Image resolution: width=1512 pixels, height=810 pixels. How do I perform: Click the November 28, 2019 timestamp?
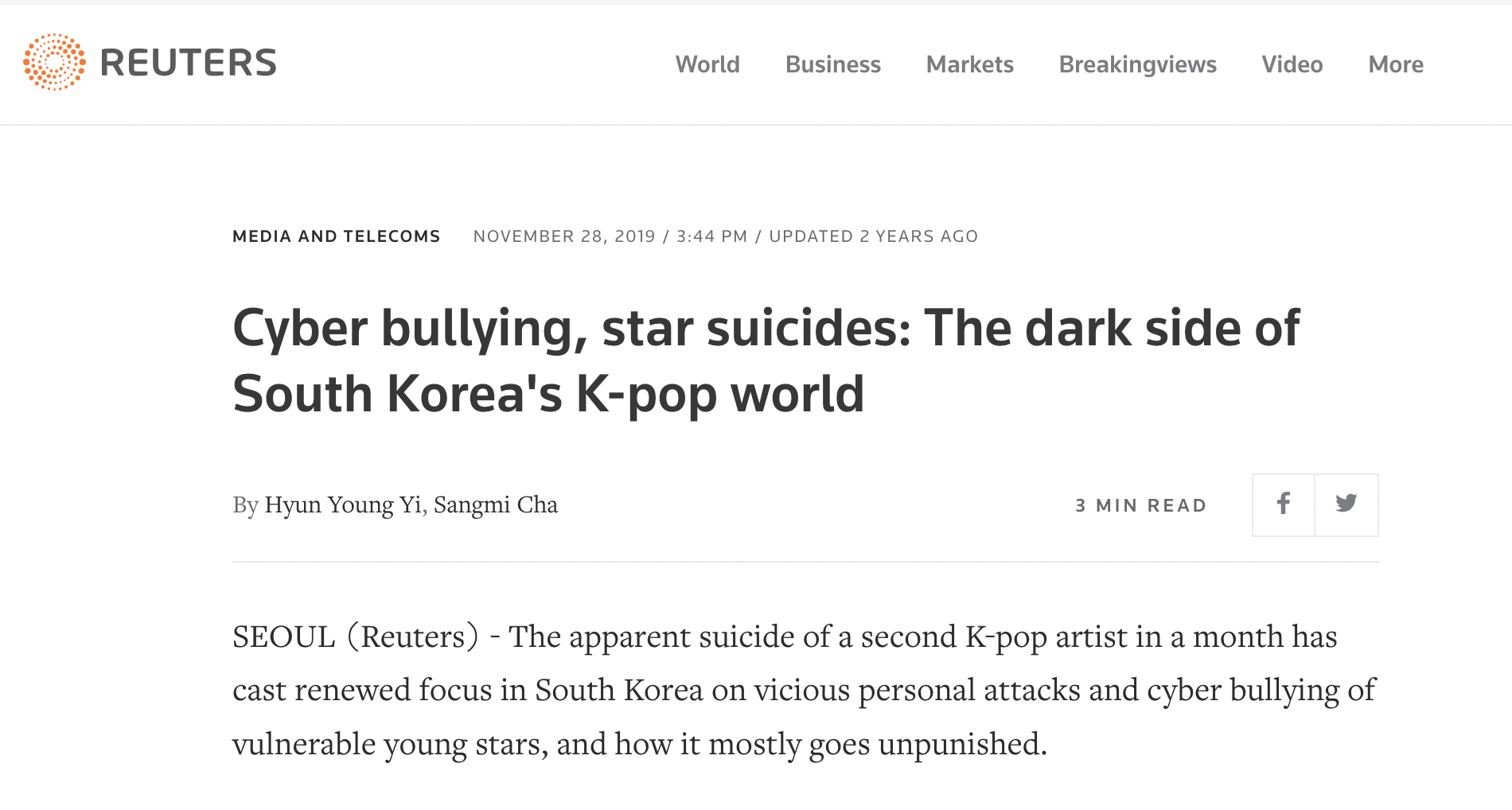pyautogui.click(x=564, y=236)
